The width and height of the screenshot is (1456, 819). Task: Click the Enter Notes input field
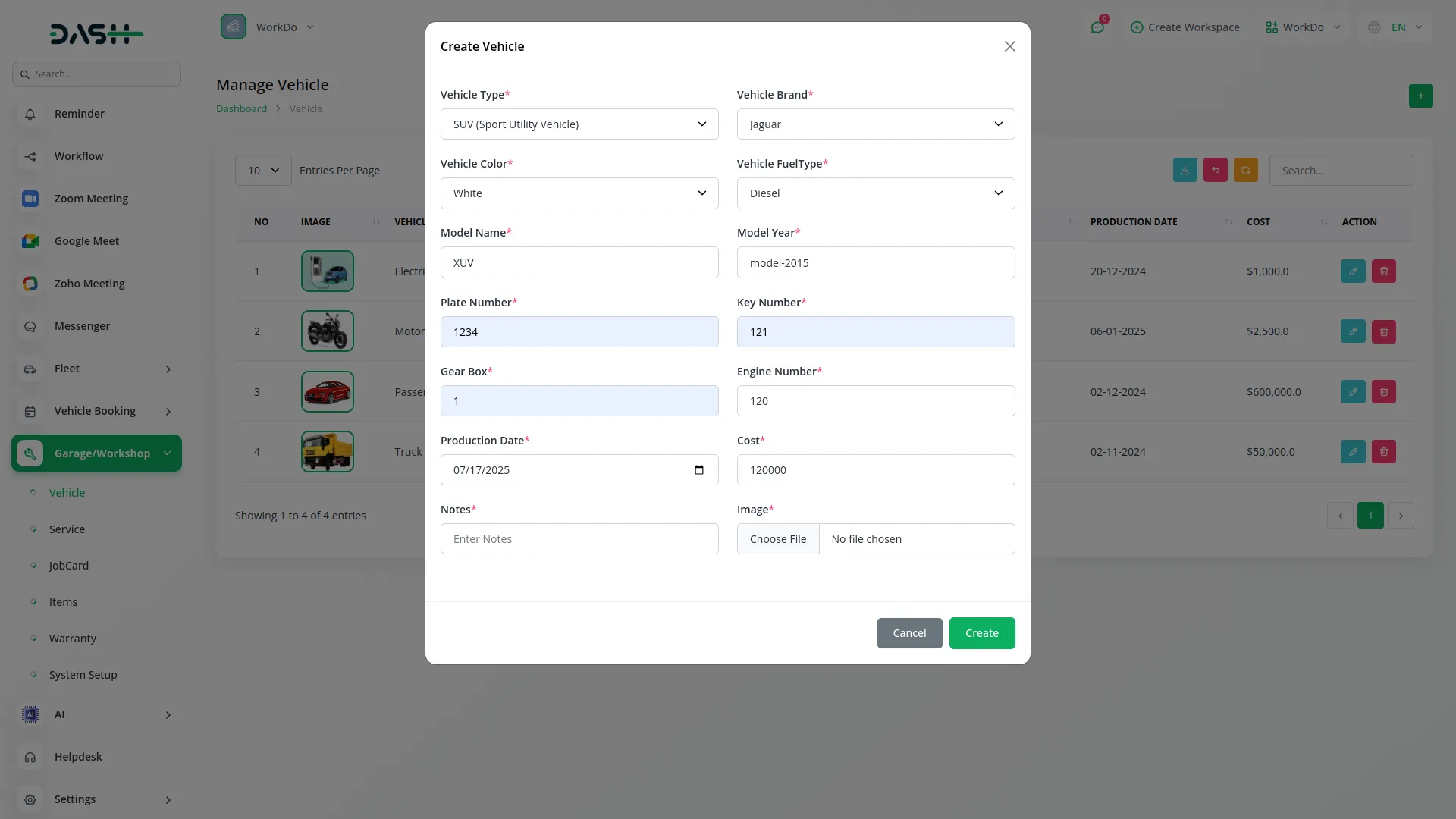point(579,538)
